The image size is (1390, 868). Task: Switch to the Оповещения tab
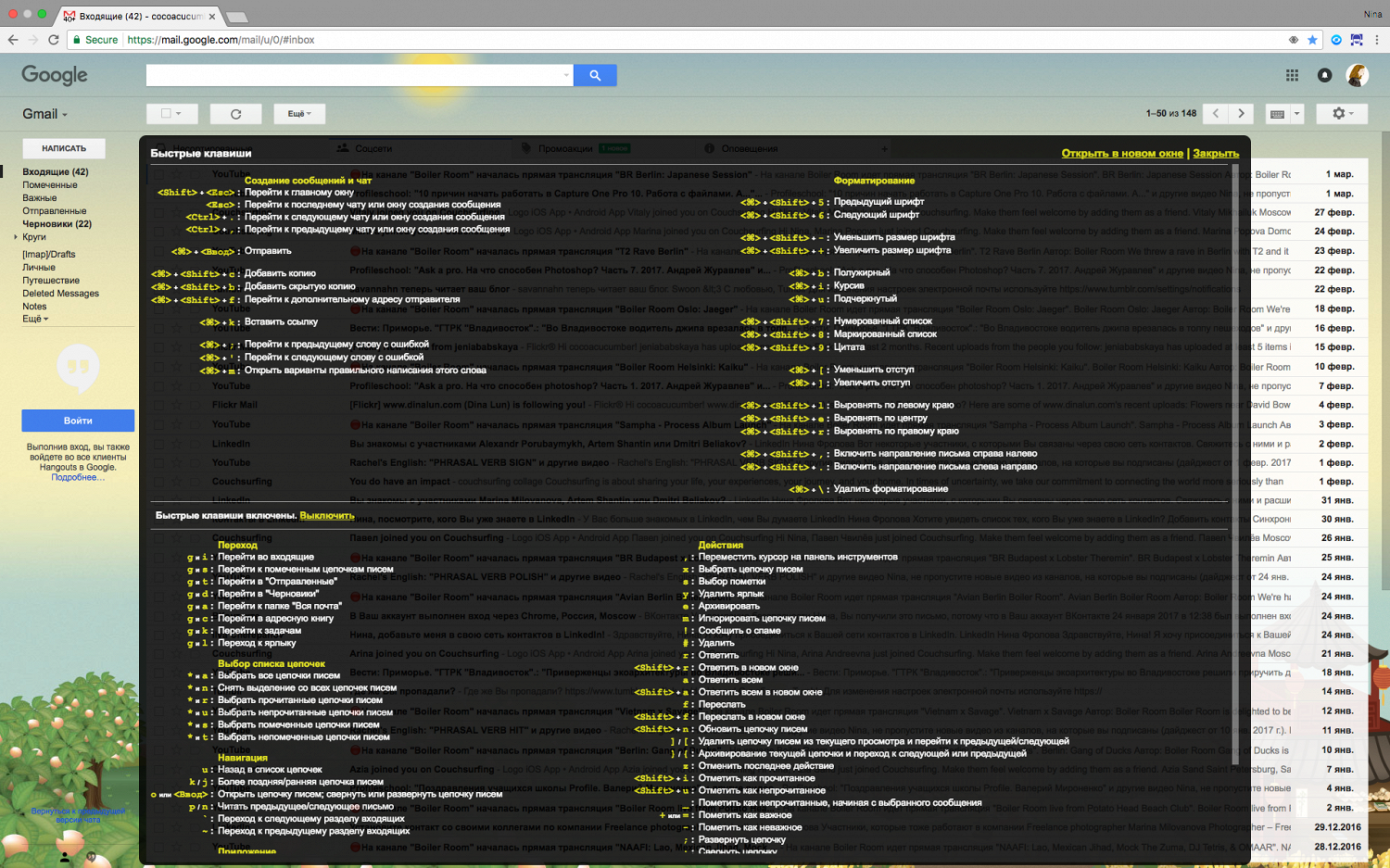[x=750, y=148]
